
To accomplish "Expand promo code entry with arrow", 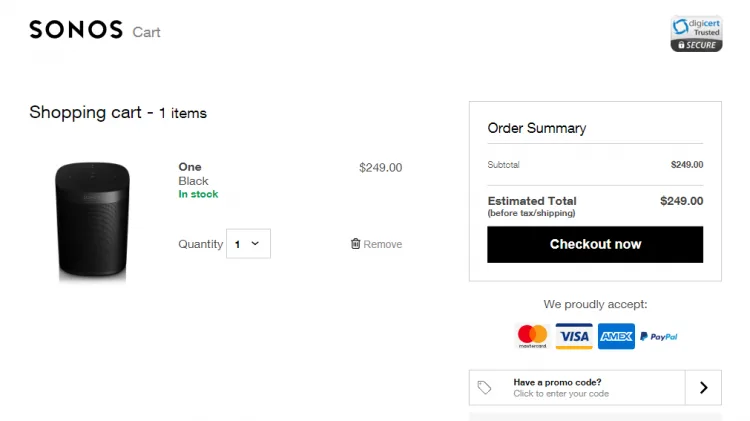I will pyautogui.click(x=703, y=388).
